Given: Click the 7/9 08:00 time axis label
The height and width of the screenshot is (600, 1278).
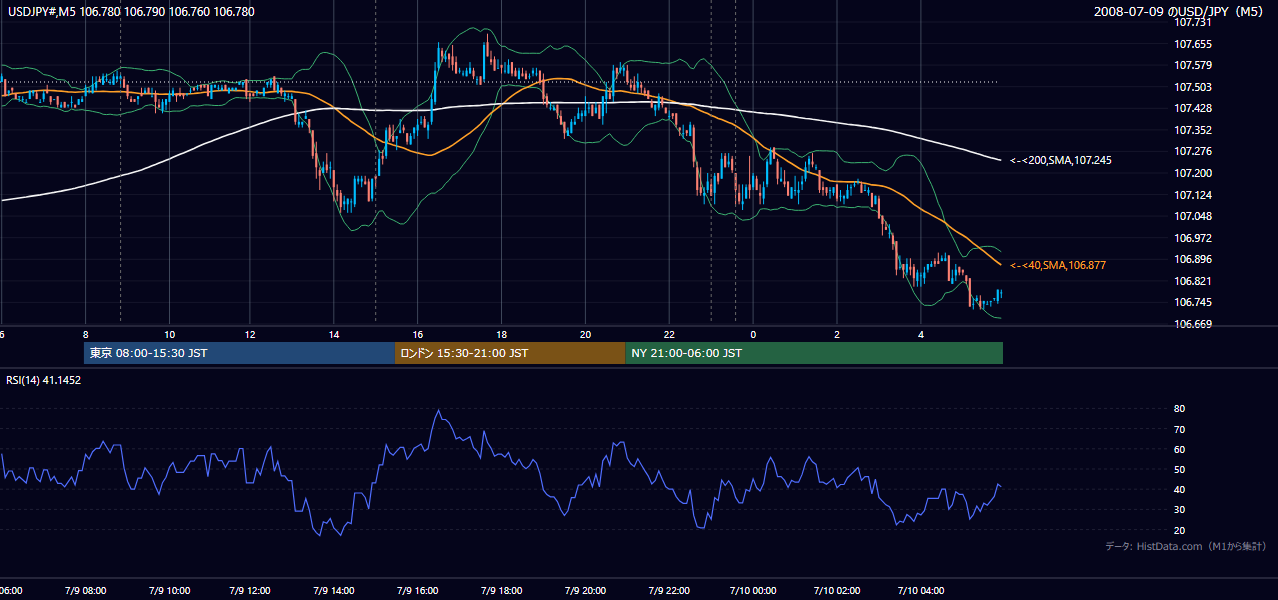Looking at the screenshot, I should 84,591.
